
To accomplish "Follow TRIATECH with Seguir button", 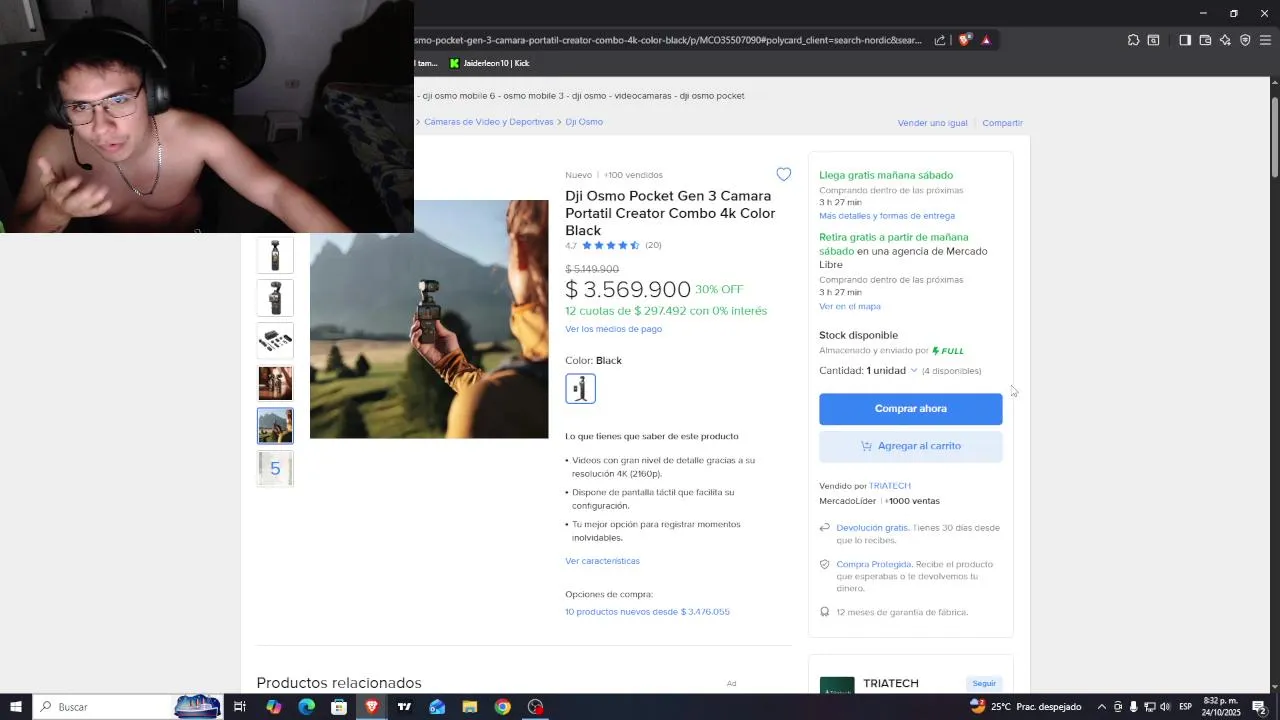I will (x=984, y=684).
